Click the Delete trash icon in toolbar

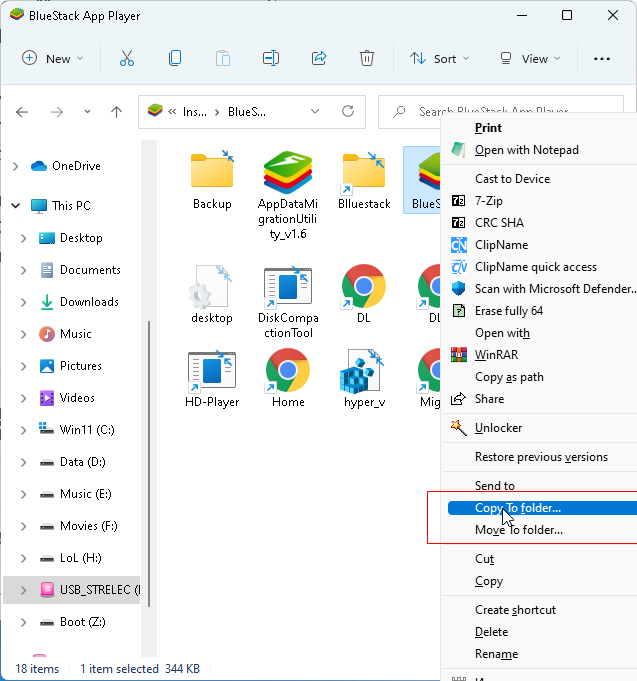[x=367, y=58]
